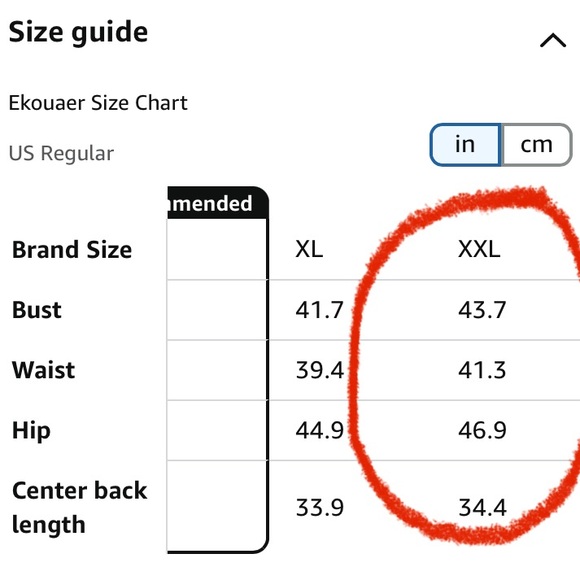Click XXL waist value 41.3
The height and width of the screenshot is (580, 580).
[482, 370]
